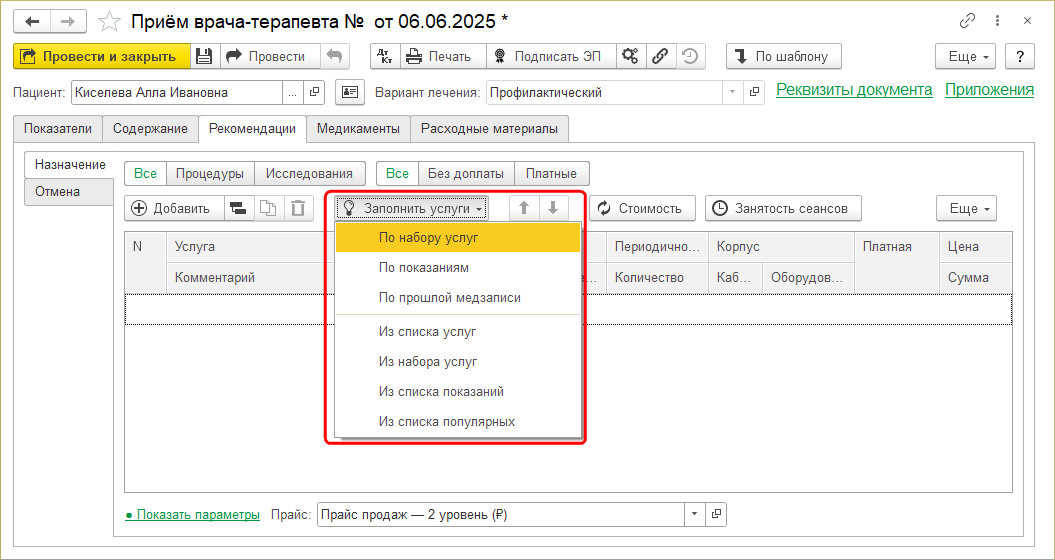Click the Пациент name input field

(176, 92)
